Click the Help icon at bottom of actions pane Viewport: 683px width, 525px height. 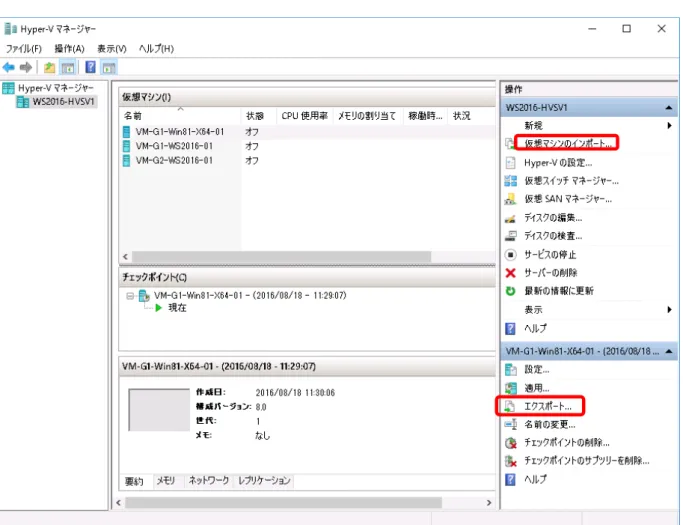(510, 479)
